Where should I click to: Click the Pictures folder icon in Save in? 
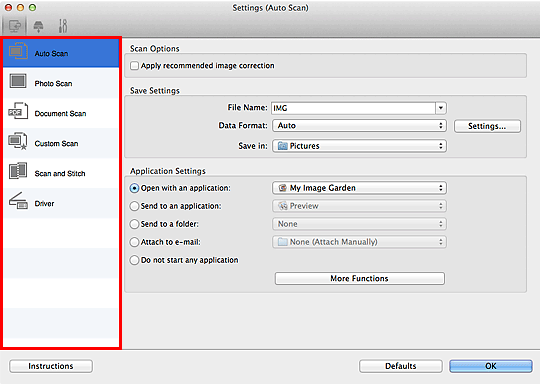pyautogui.click(x=282, y=146)
